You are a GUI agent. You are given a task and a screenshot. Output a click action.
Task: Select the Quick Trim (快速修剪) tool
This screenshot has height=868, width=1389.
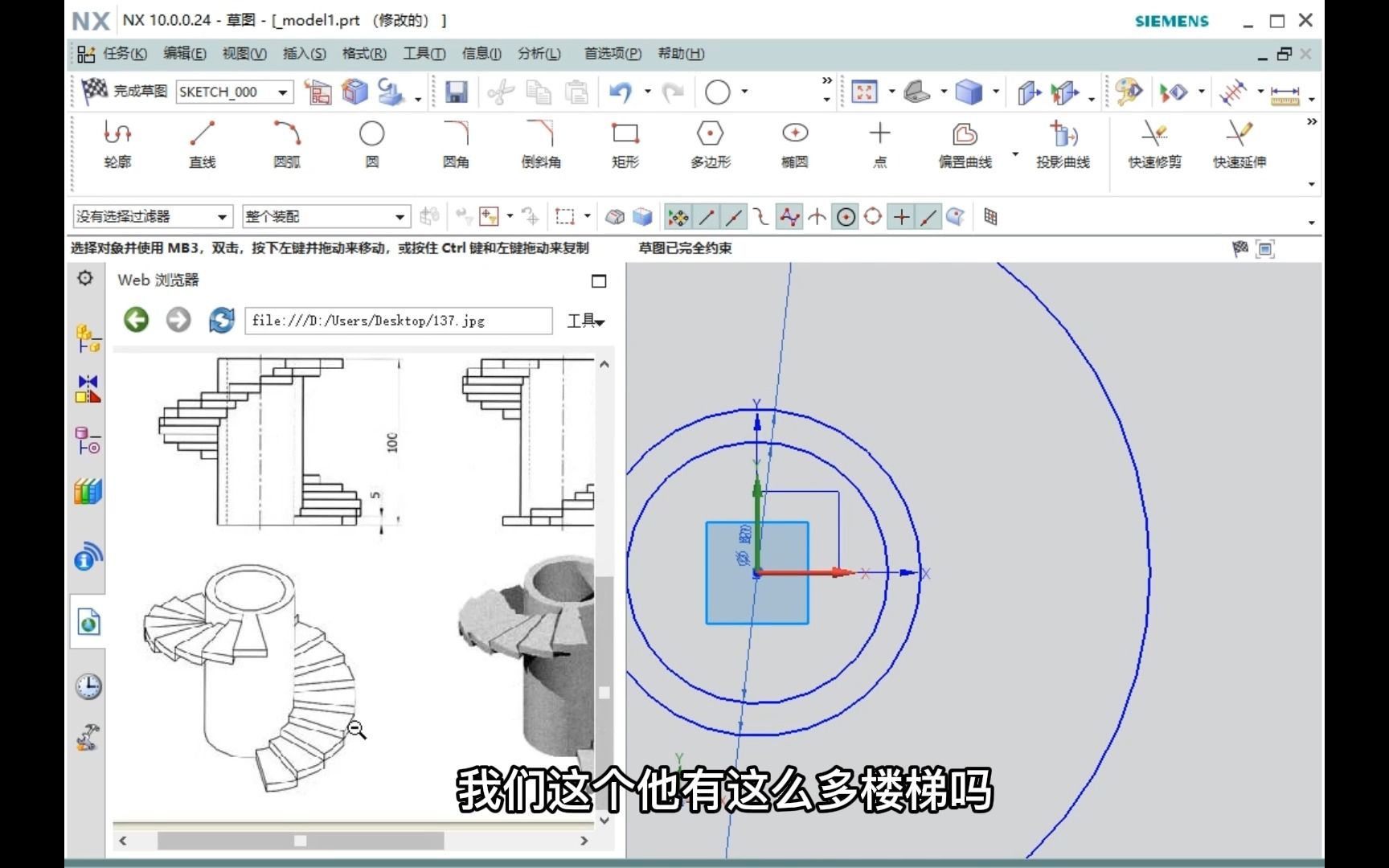(x=1155, y=145)
